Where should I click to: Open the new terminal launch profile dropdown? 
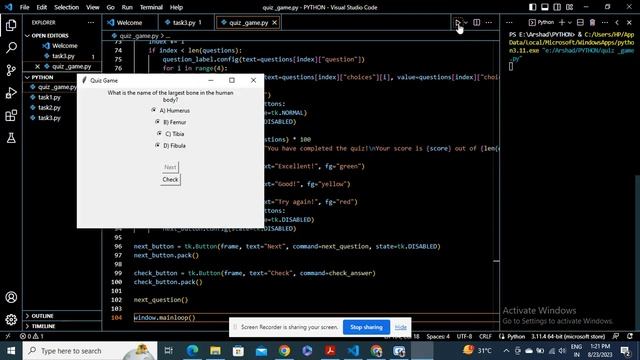tap(570, 22)
